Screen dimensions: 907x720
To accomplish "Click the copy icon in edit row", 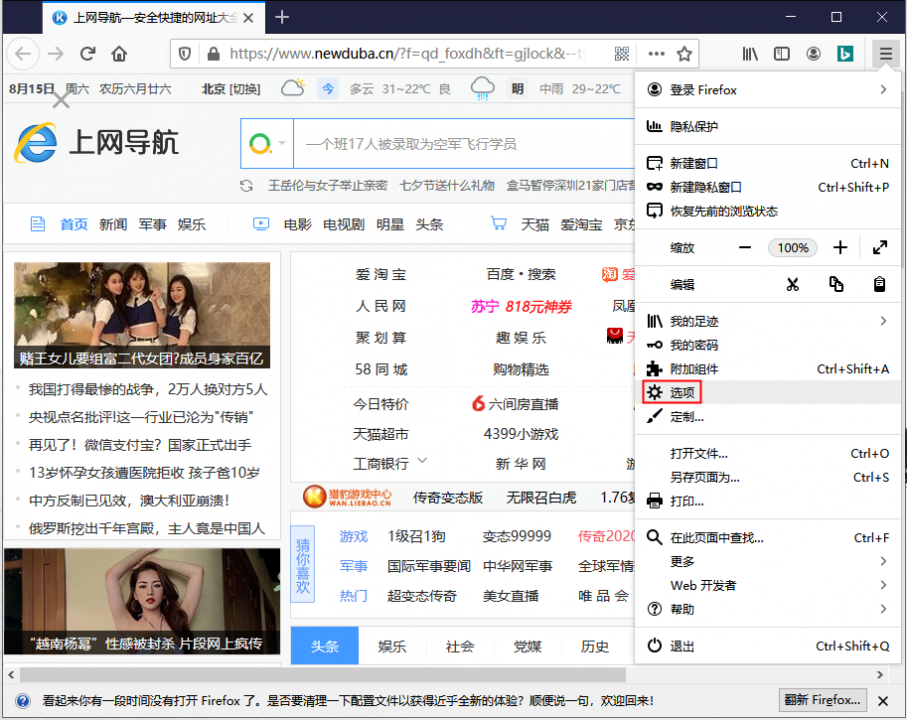I will [x=836, y=284].
